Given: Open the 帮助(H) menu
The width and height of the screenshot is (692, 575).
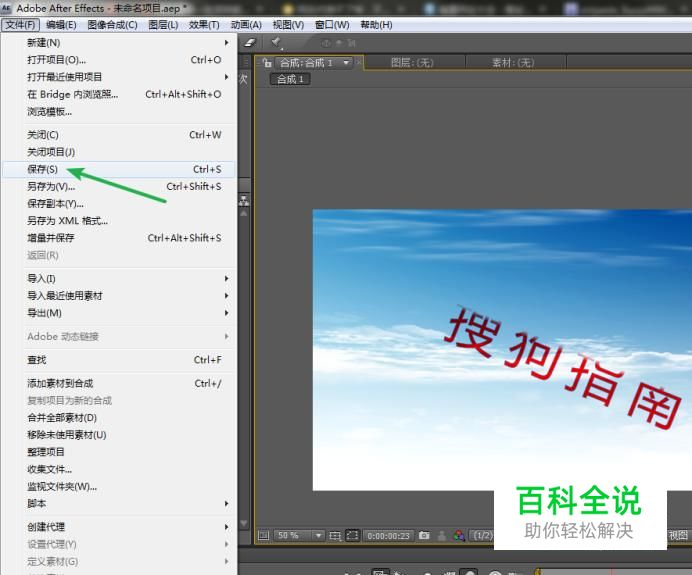Looking at the screenshot, I should [376, 25].
